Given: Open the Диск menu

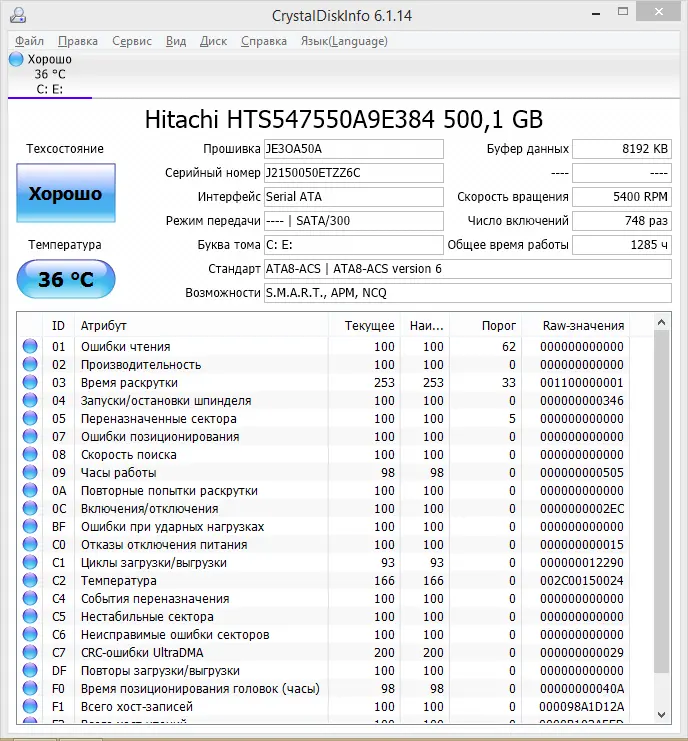Looking at the screenshot, I should (213, 41).
